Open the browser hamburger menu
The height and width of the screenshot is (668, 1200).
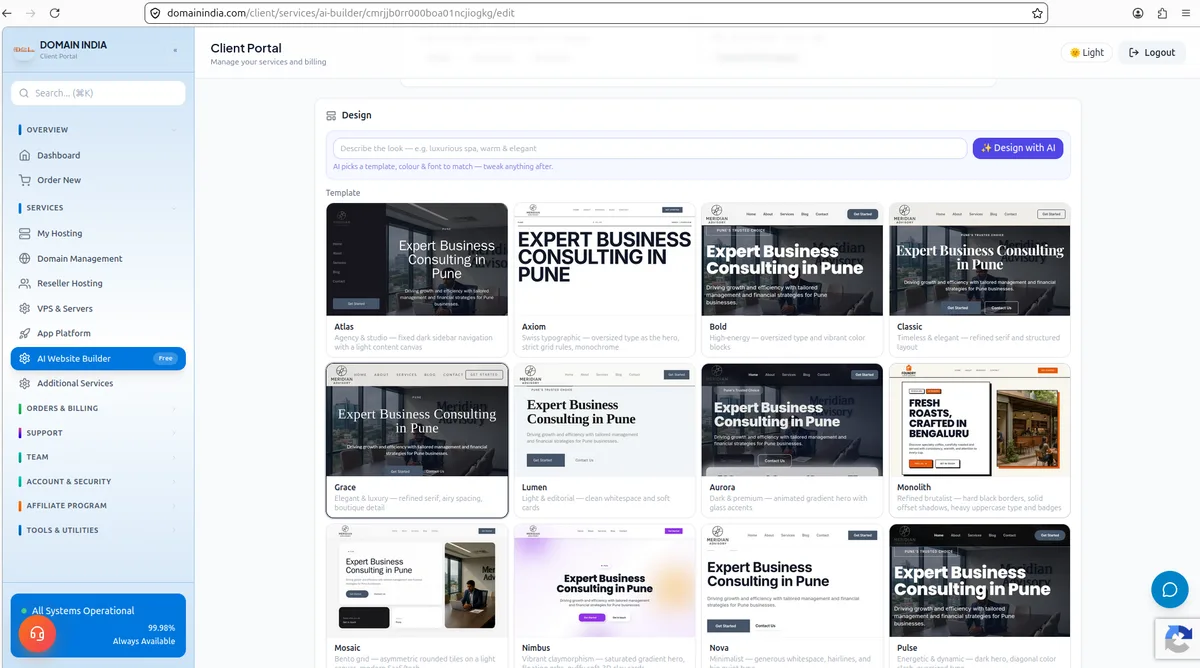[x=1186, y=13]
